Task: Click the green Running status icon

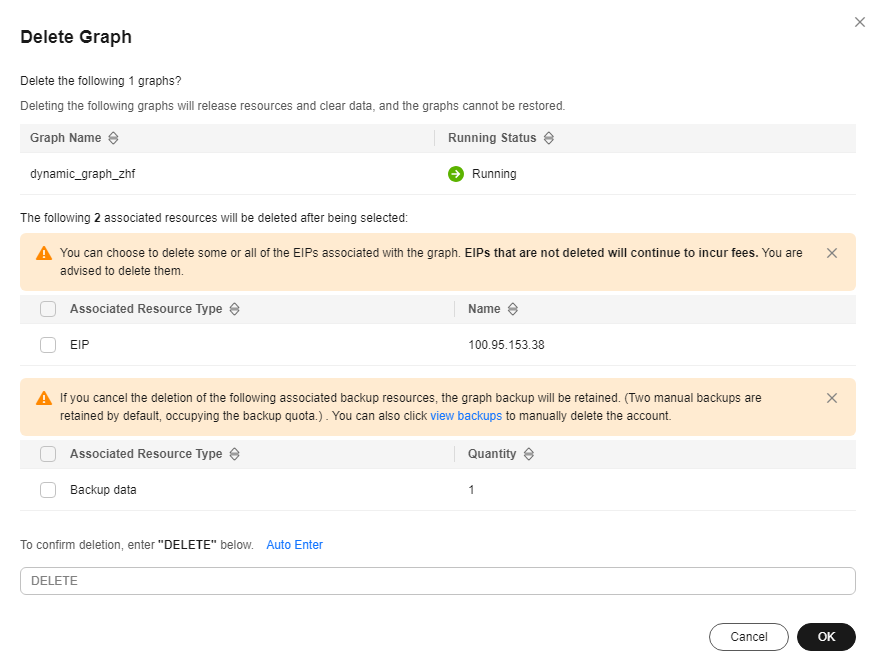Action: click(456, 174)
